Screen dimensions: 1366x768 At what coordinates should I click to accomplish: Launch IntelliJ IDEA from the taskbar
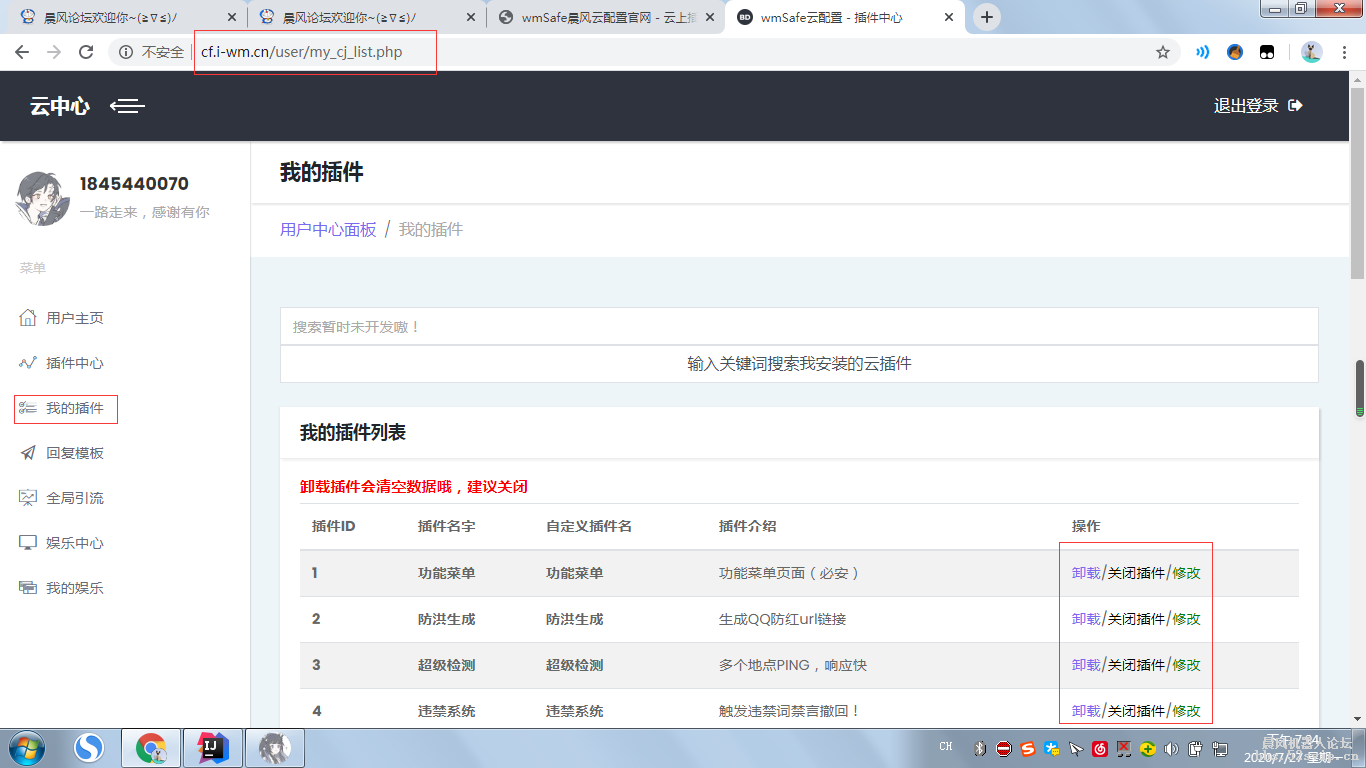212,747
